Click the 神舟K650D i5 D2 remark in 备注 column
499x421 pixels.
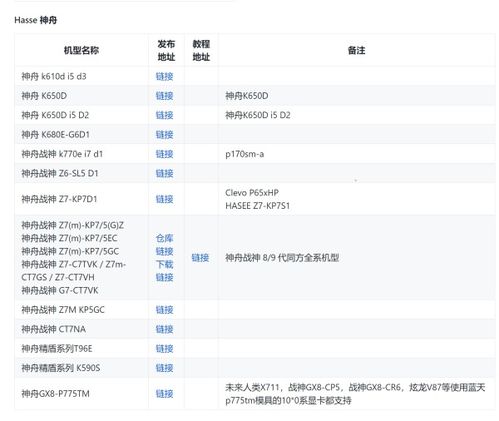pos(258,115)
